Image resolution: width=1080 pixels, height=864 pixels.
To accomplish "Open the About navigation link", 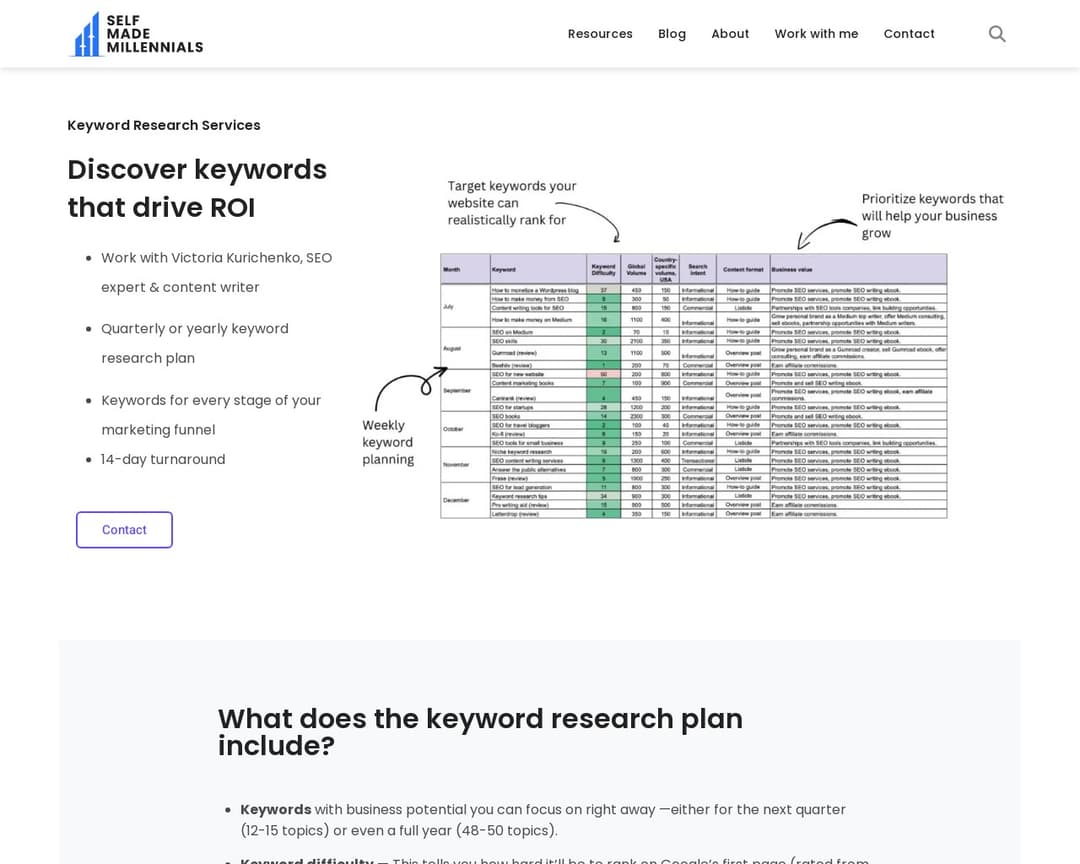I will coord(730,34).
